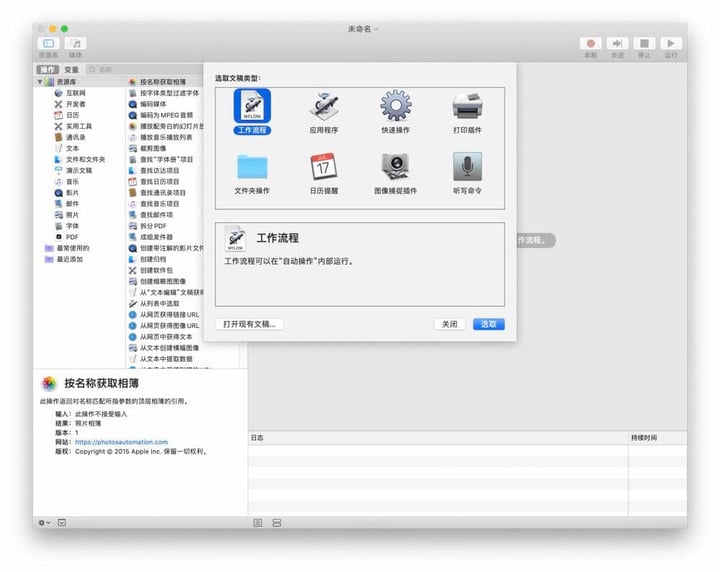Viewport: 720px width, 572px height.
Task: Open the gear dropdown at bottom left
Action: [44, 522]
